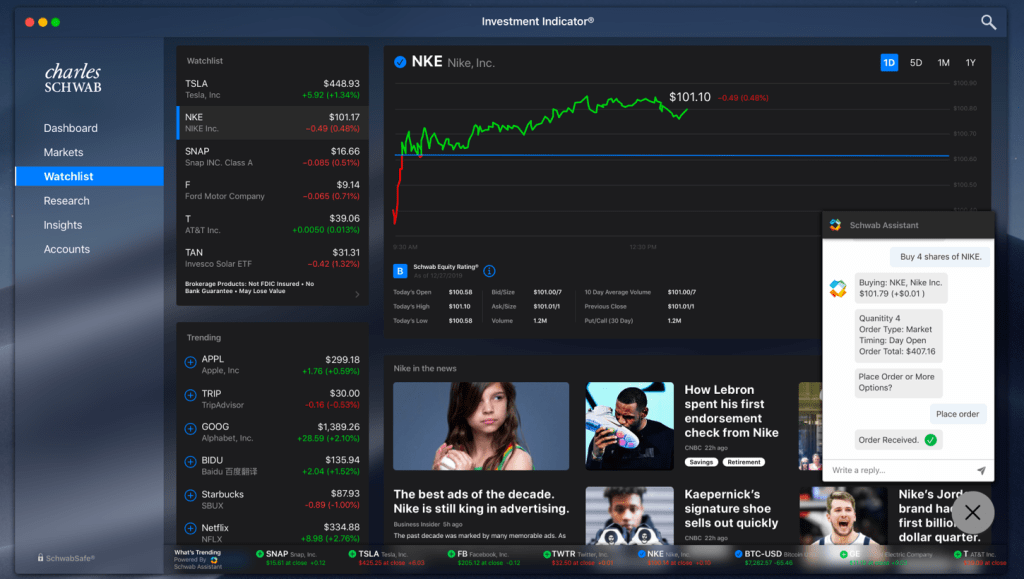Add APPL to watchlist with plus icon
The width and height of the screenshot is (1024, 579).
(190, 362)
